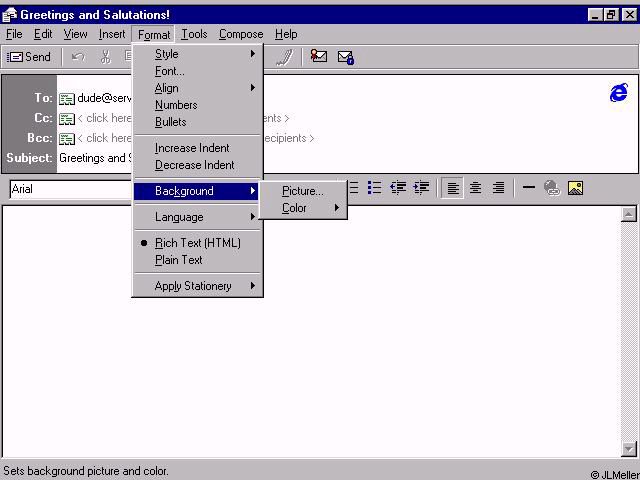Open the Help menu
Viewport: 640px width, 480px height.
[286, 34]
